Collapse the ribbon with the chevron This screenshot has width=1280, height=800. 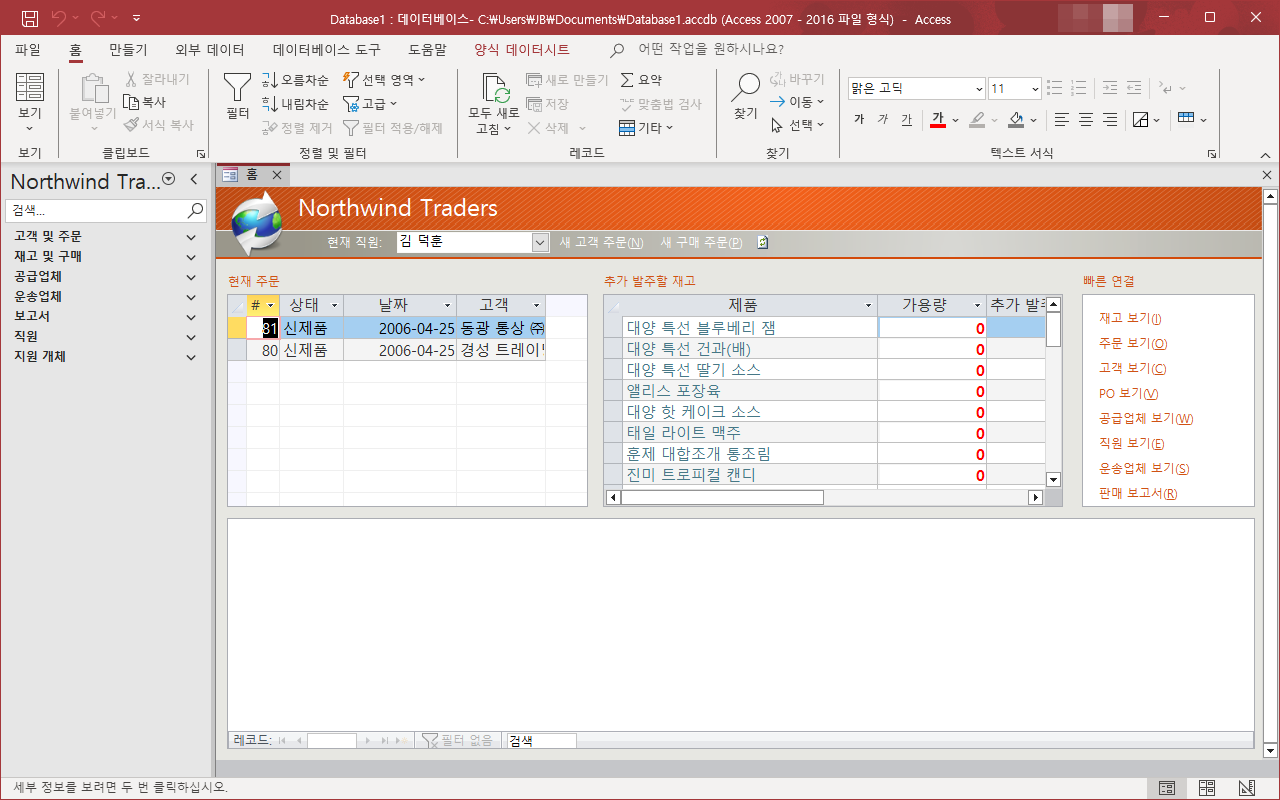click(1265, 154)
